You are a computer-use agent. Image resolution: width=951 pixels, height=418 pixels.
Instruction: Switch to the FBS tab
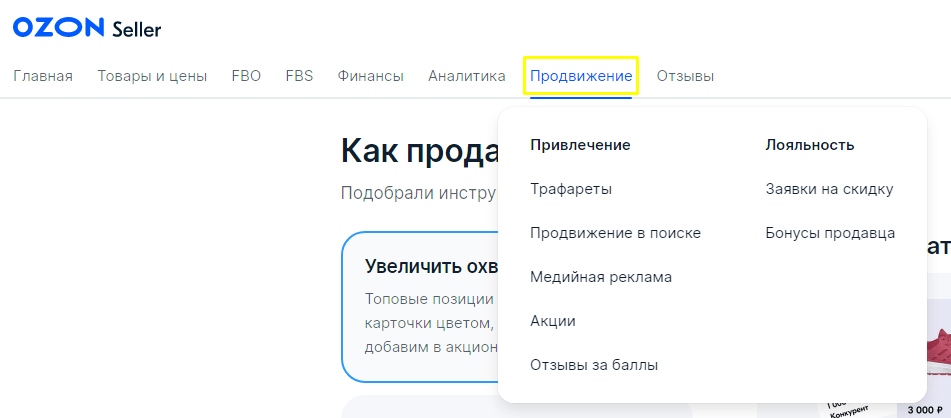299,76
